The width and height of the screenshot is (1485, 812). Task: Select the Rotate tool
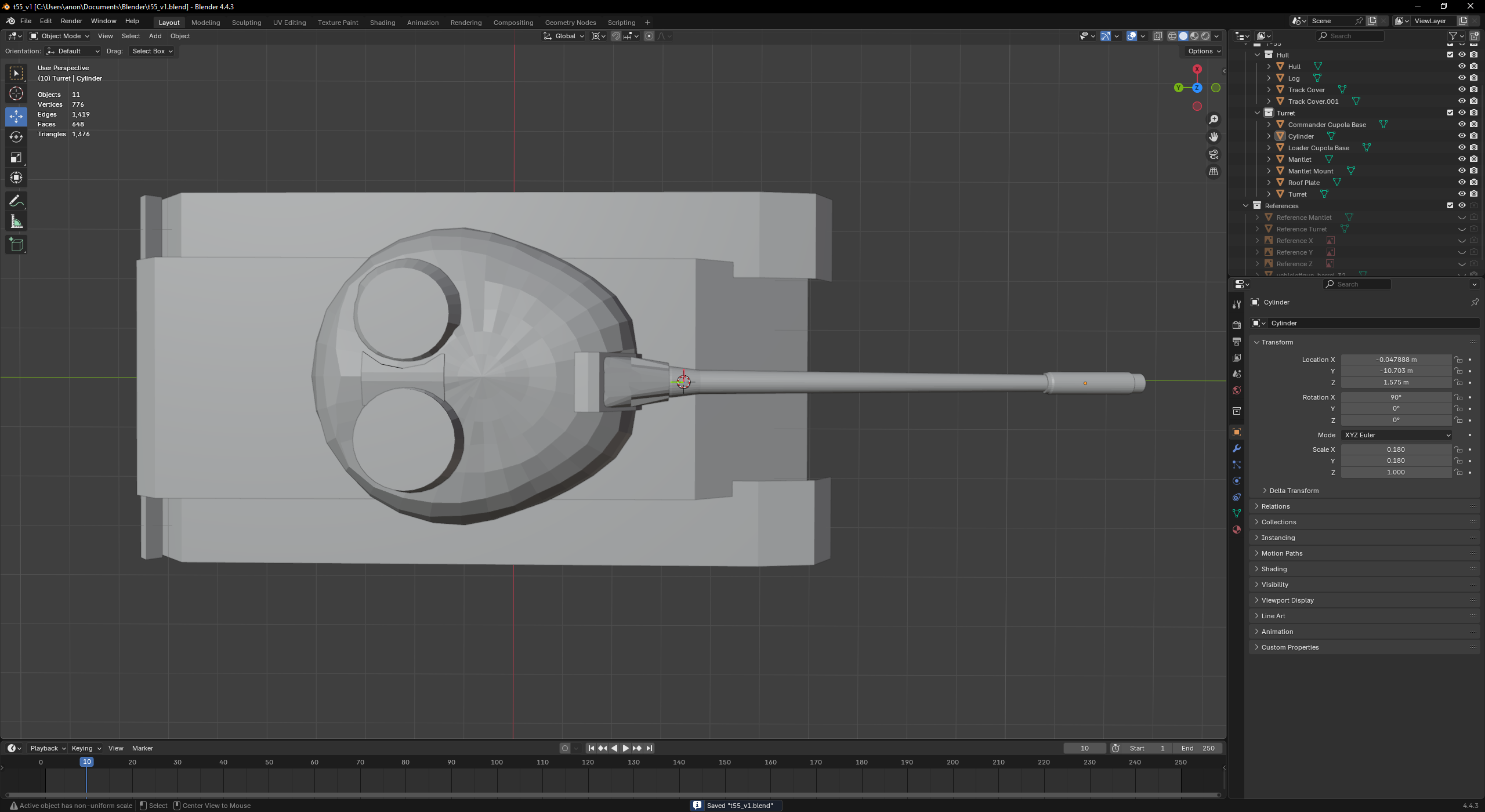point(16,137)
